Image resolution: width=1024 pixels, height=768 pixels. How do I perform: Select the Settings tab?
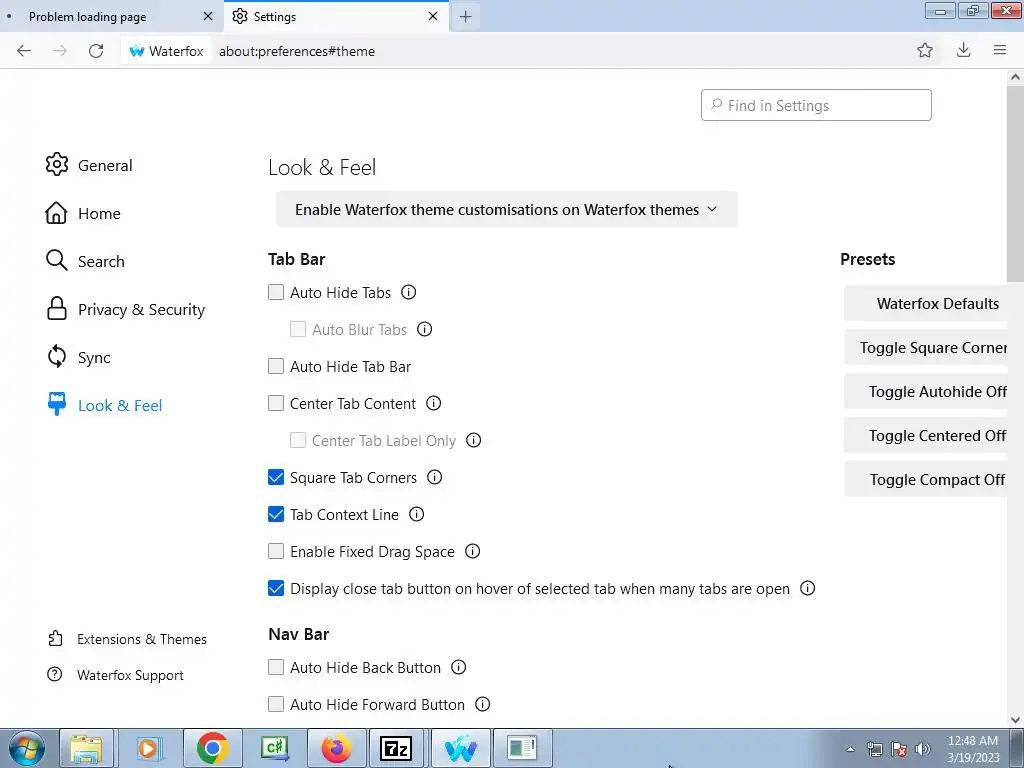[336, 16]
